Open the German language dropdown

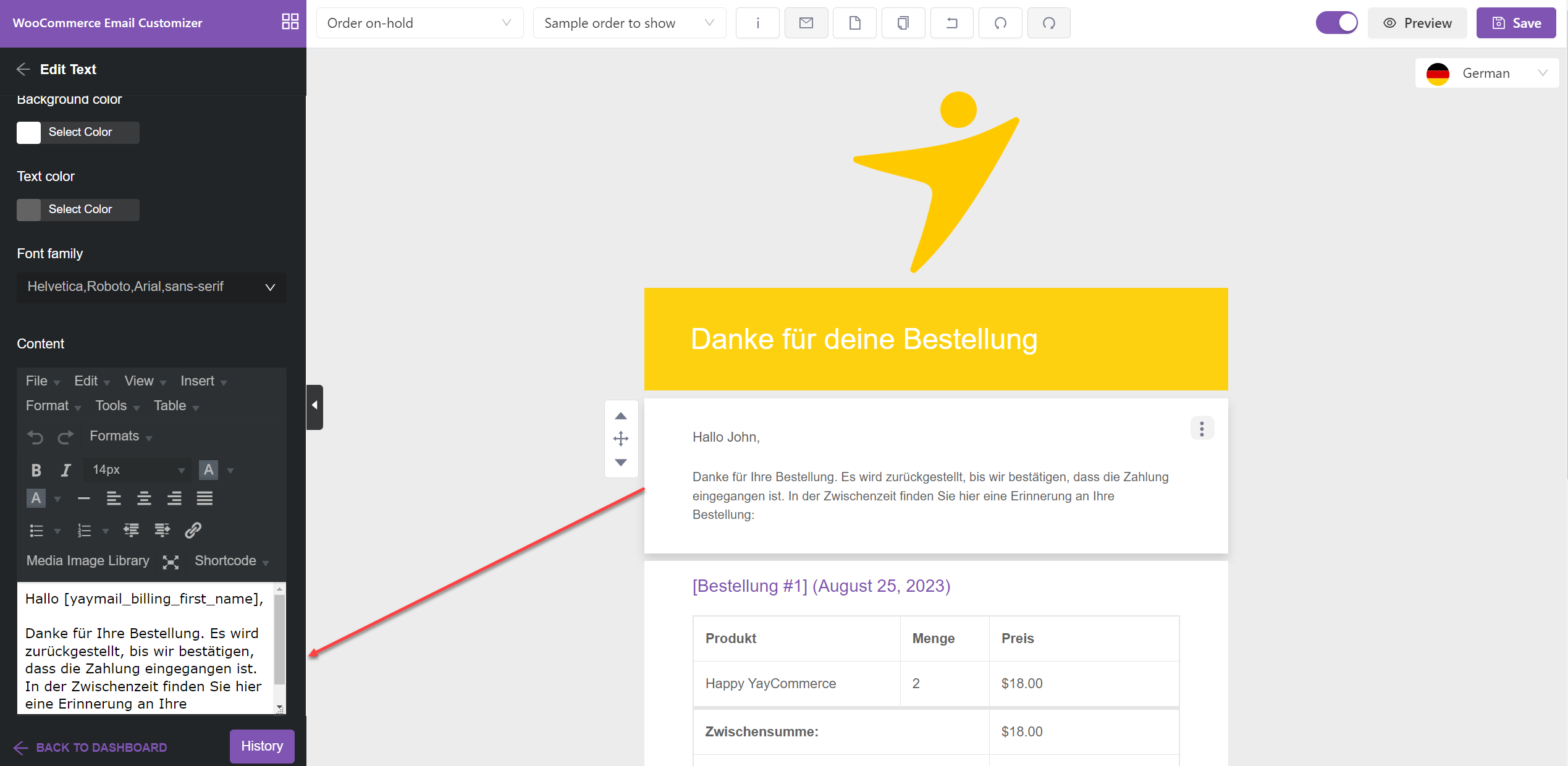1486,74
